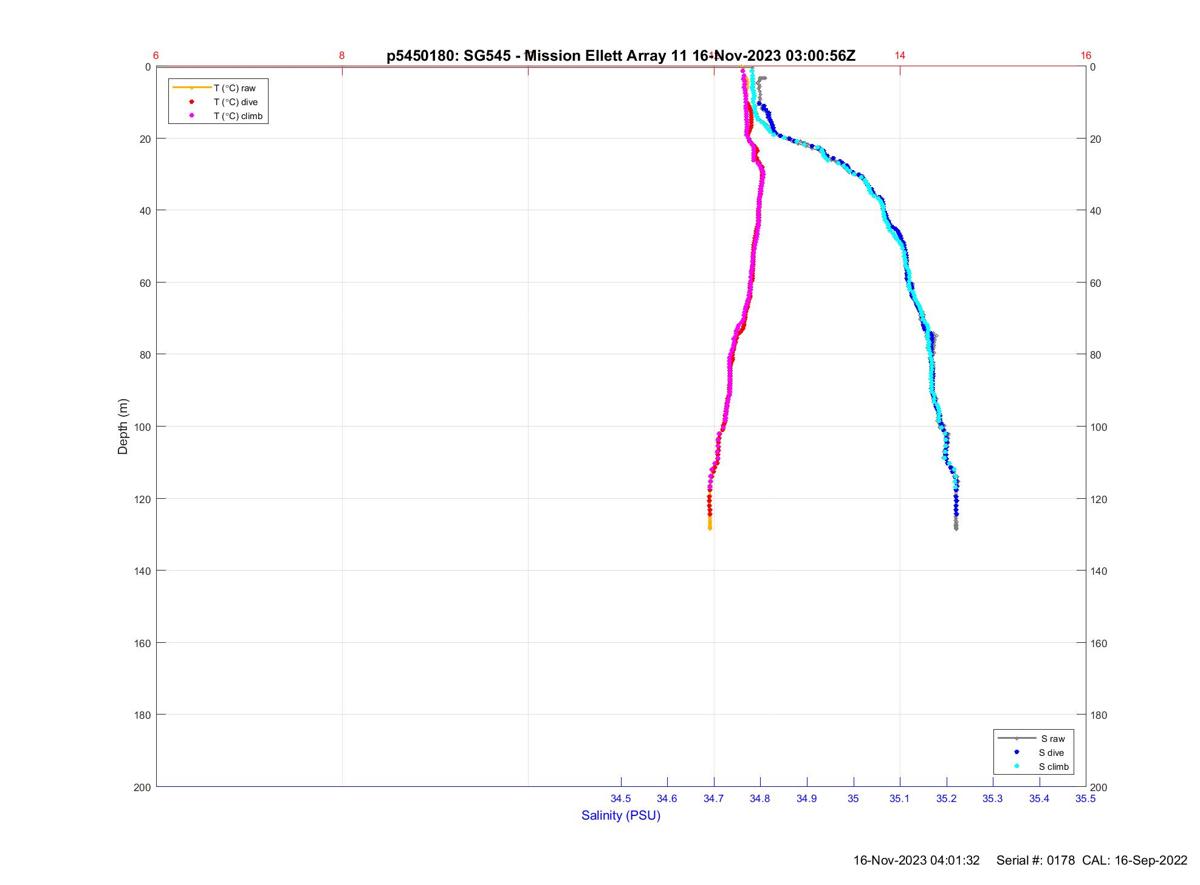Click the red temperature tick label 14
The width and height of the screenshot is (1200, 885).
[x=900, y=56]
